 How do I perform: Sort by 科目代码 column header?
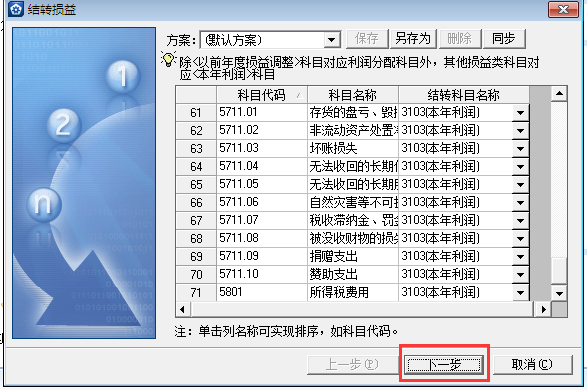(262, 95)
